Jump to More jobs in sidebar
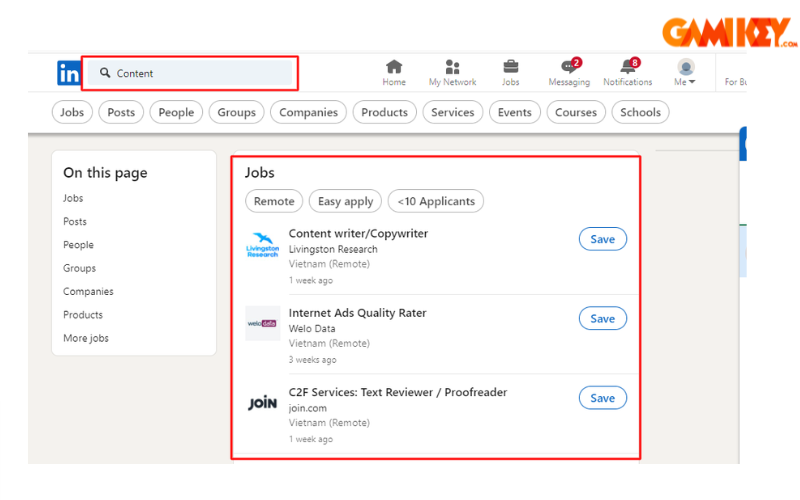 (86, 338)
